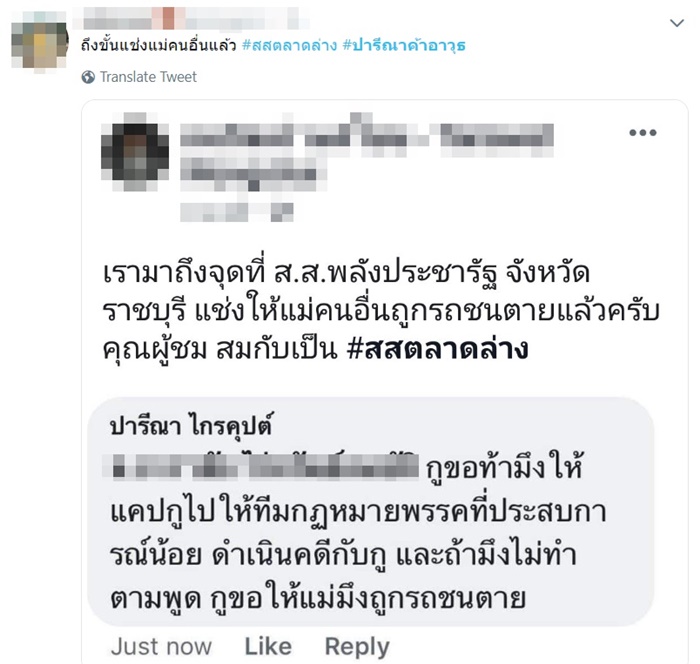Open the bold #สสตลาดล่าง hashtag in quoted tweet
Viewport: 700px width, 664px height.
[x=438, y=349]
